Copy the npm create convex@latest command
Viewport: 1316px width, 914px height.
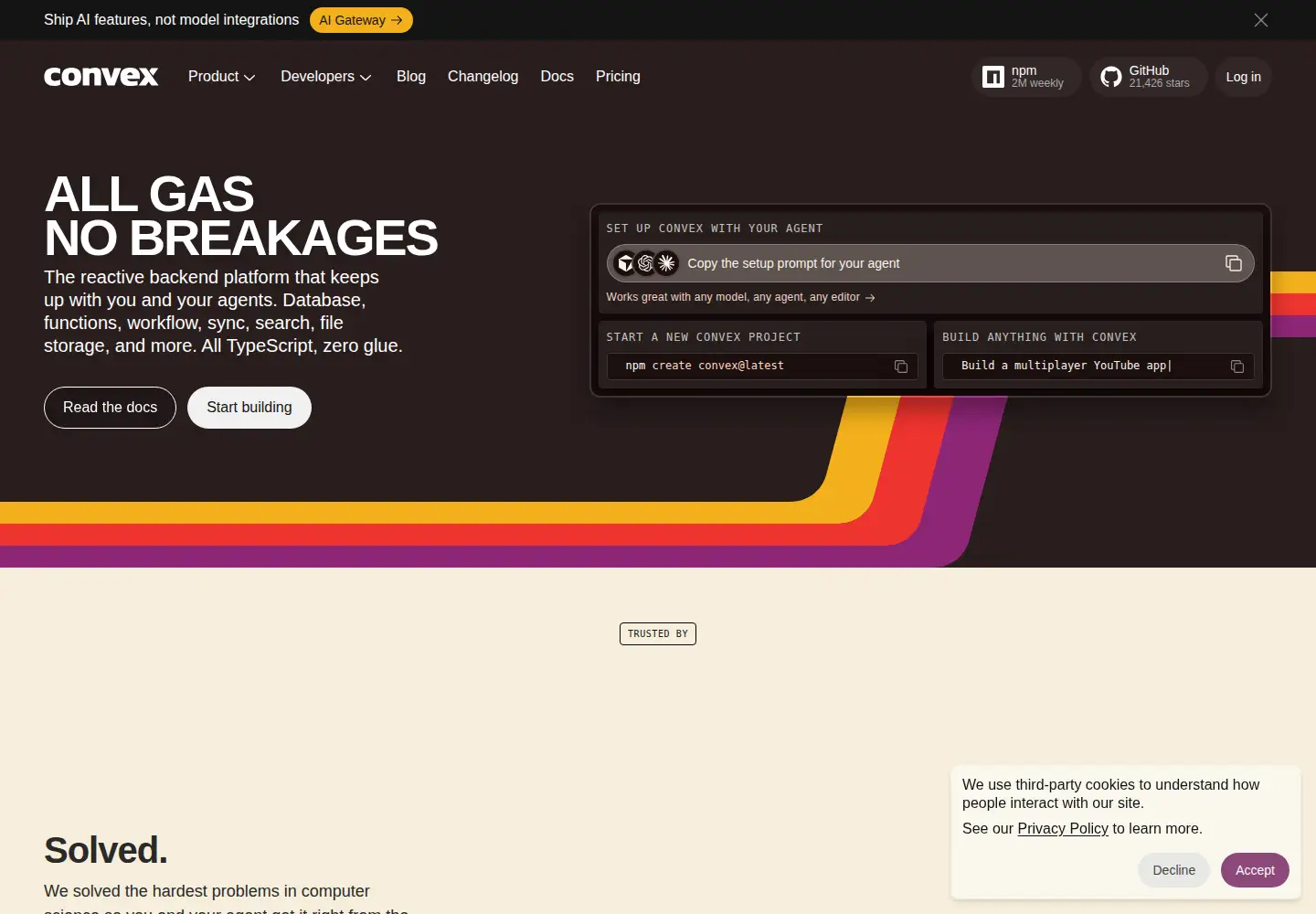pyautogui.click(x=901, y=367)
